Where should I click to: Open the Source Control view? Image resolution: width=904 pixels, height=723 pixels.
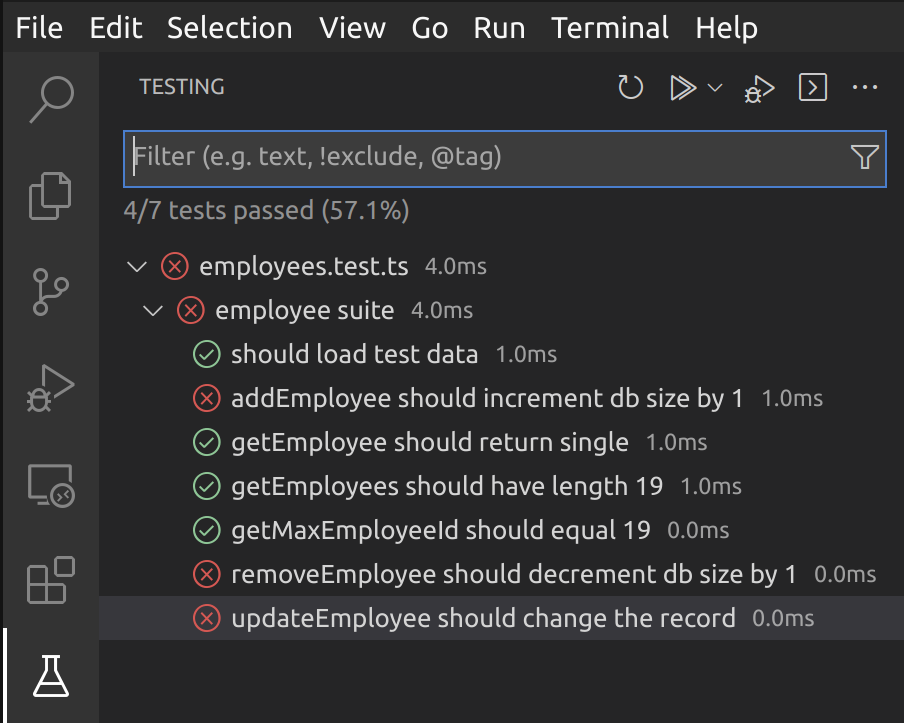tap(51, 291)
